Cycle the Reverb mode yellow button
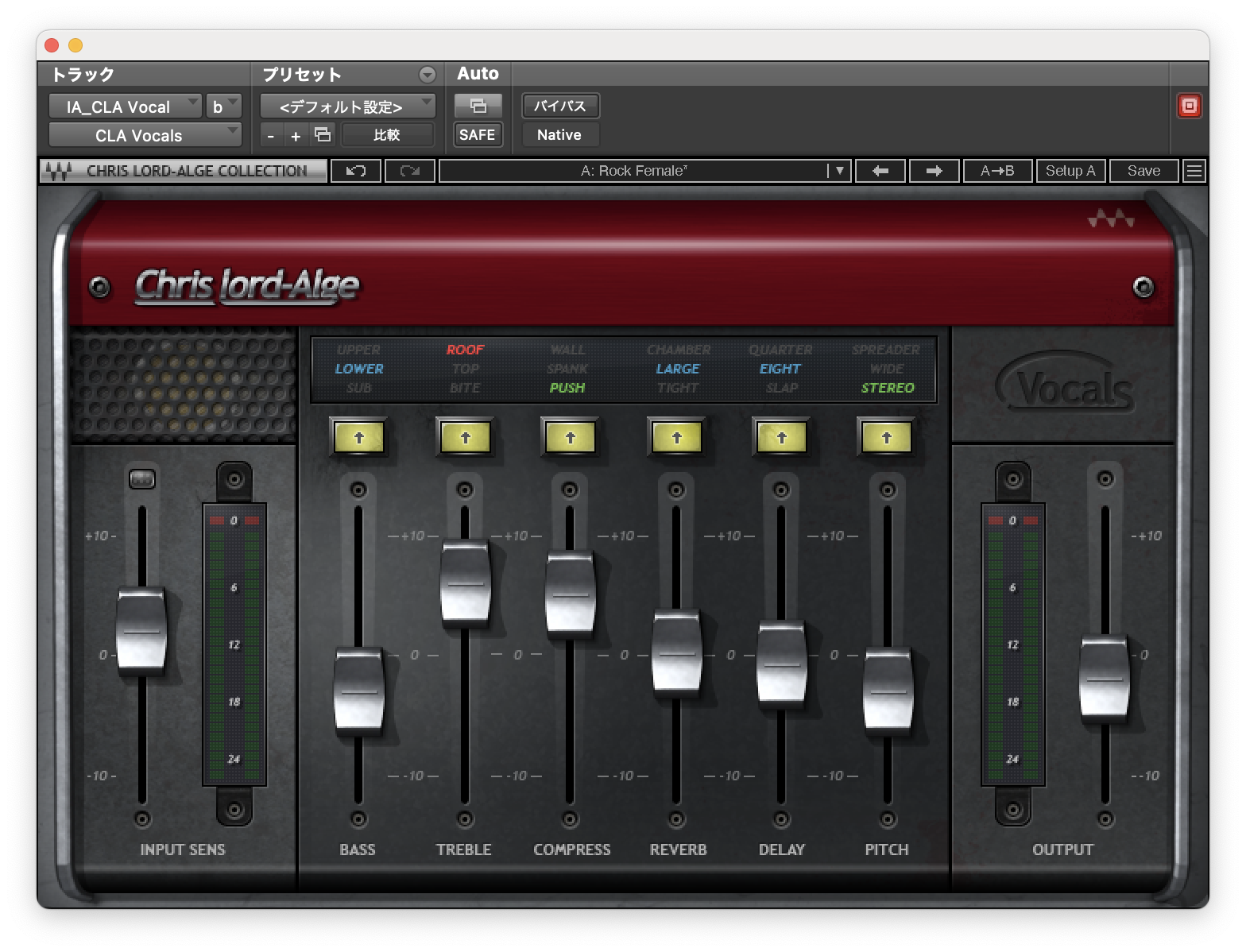 coord(677,437)
